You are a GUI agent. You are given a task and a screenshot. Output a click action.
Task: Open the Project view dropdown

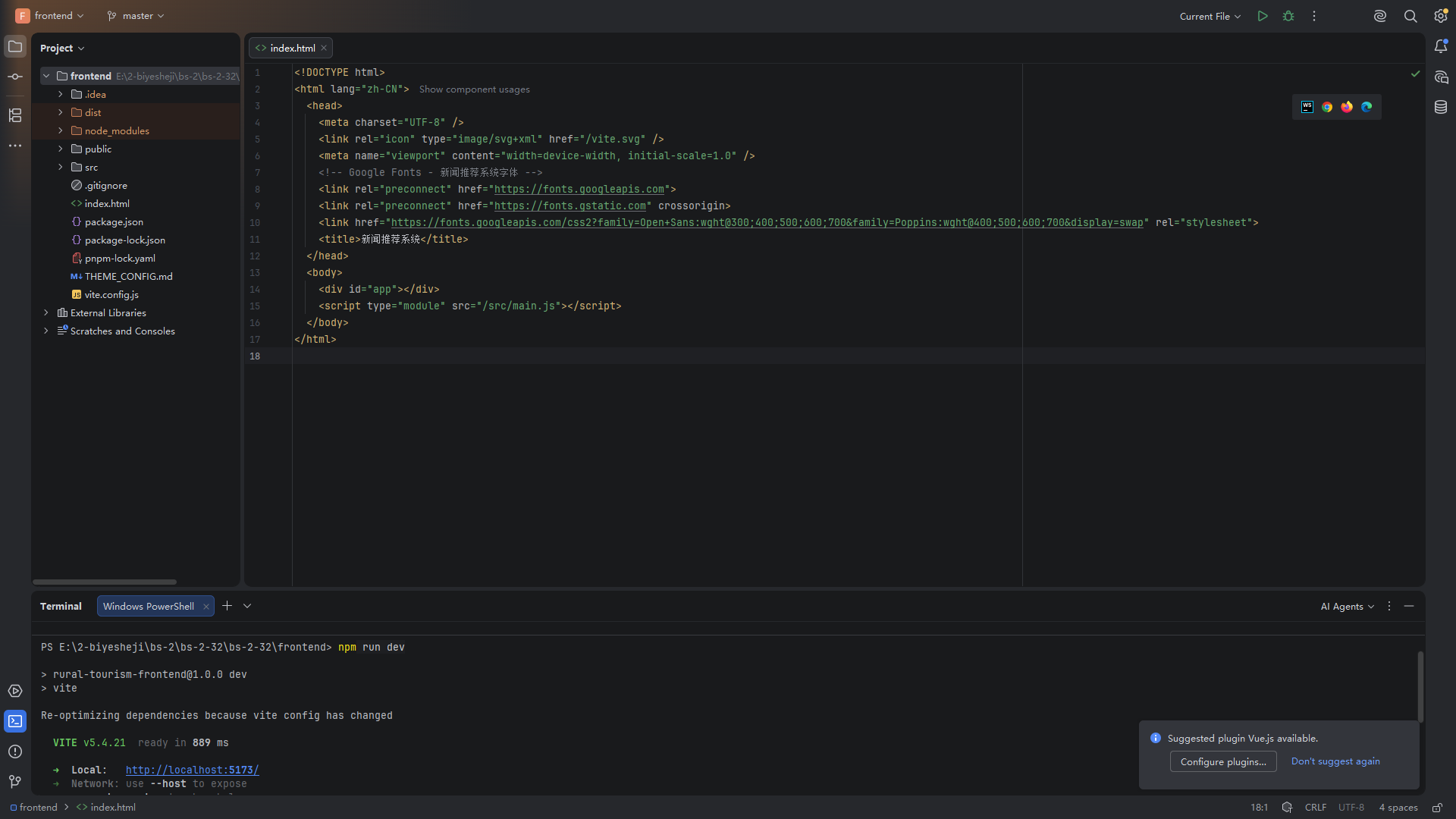tap(62, 48)
